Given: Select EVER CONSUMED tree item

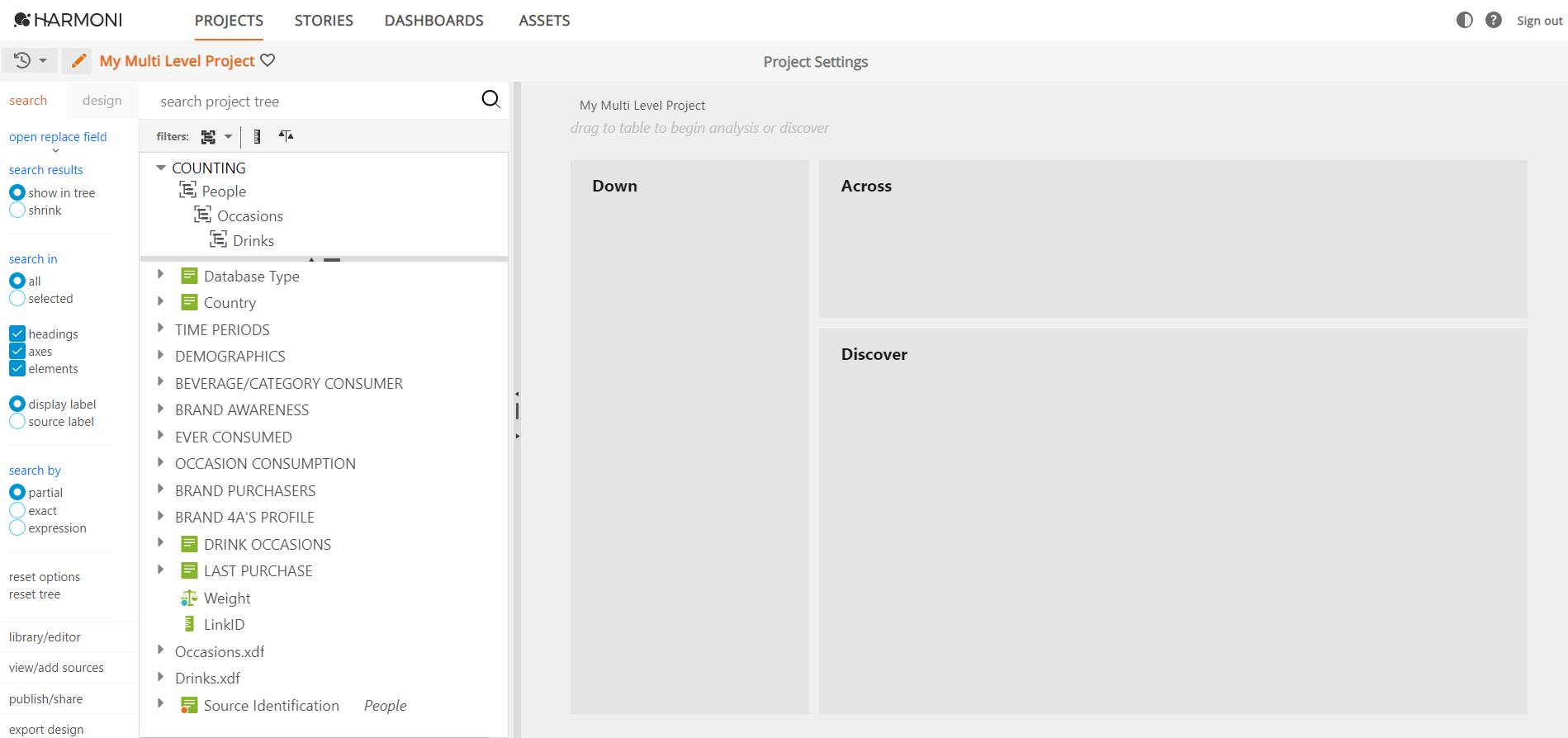Looking at the screenshot, I should coord(233,437).
